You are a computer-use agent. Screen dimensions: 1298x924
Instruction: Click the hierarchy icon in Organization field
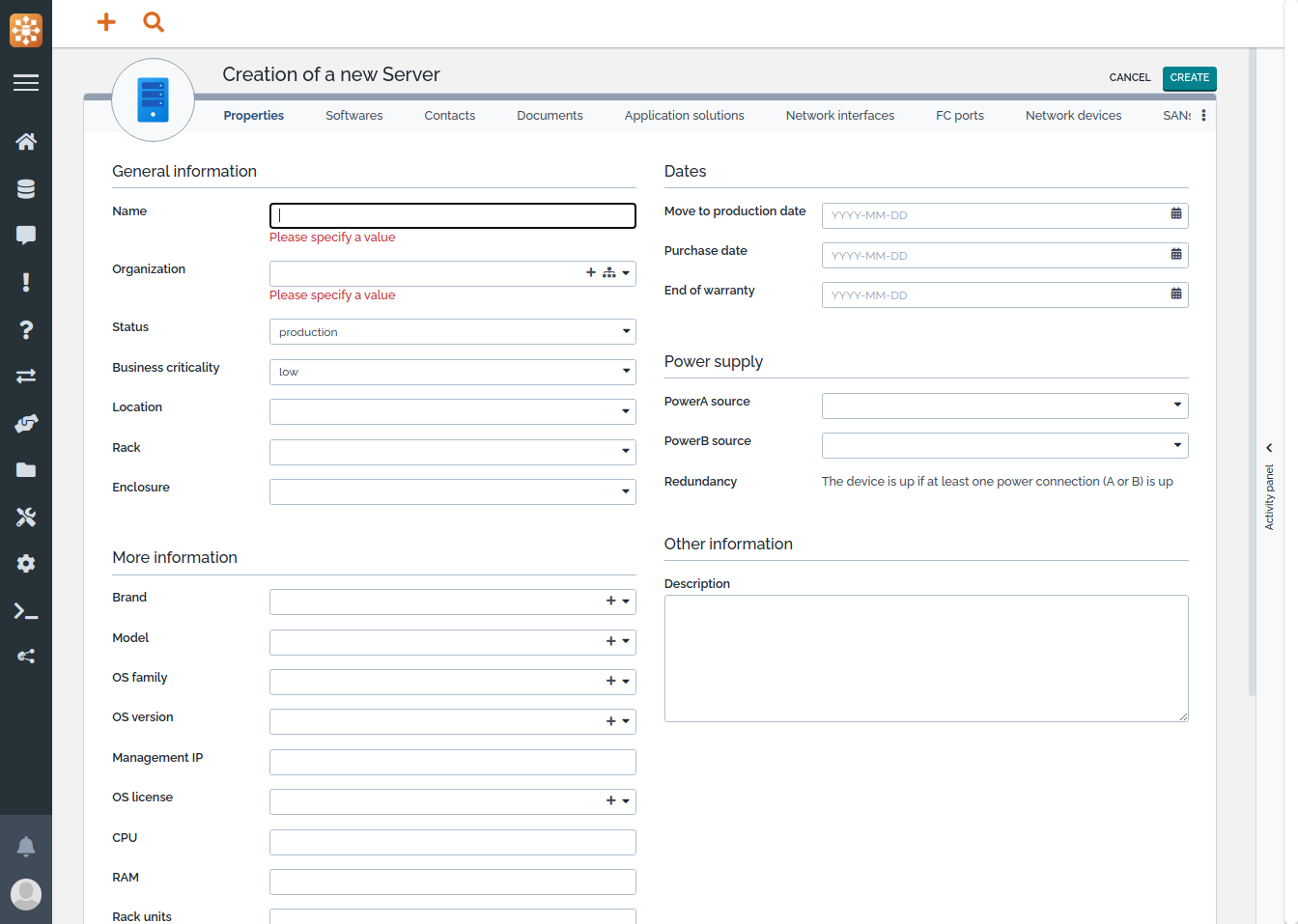point(608,273)
